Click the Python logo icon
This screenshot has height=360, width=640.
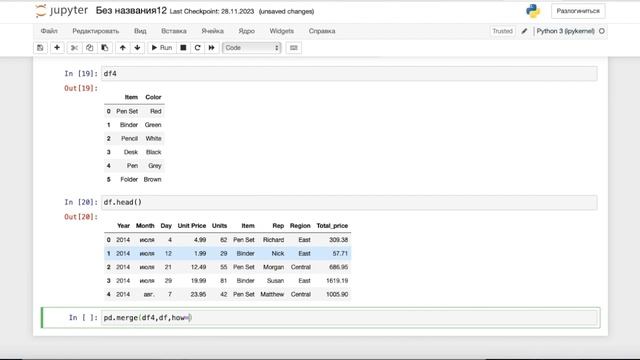coord(533,11)
